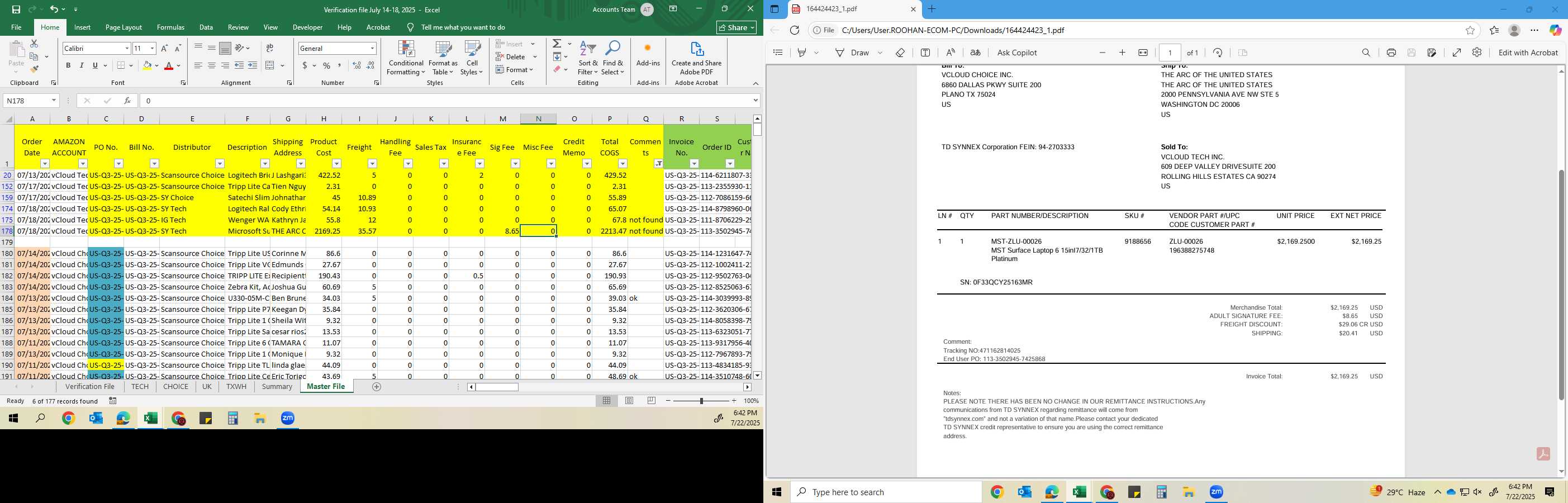
Task: Click the Tell me search field
Action: (463, 27)
